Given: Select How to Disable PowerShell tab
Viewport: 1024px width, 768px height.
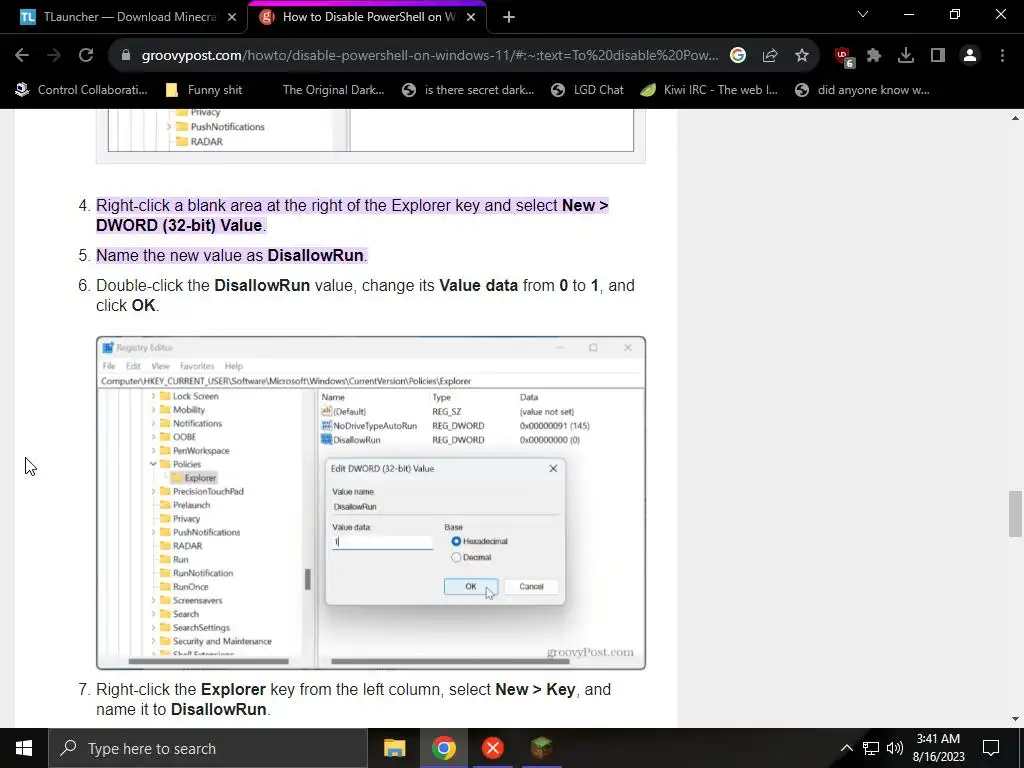Looking at the screenshot, I should pos(367,17).
